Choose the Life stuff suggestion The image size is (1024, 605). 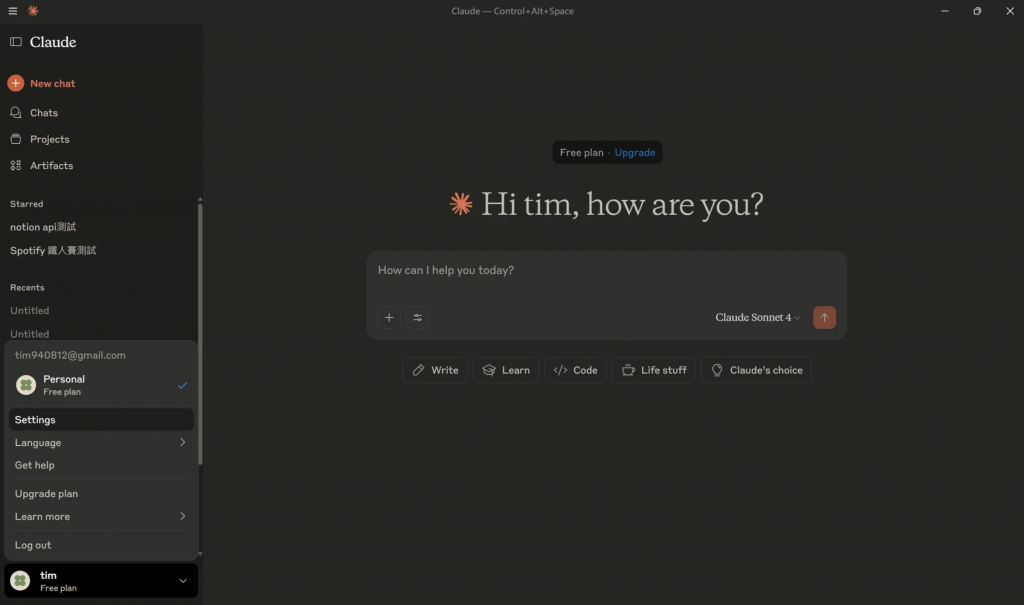click(654, 370)
